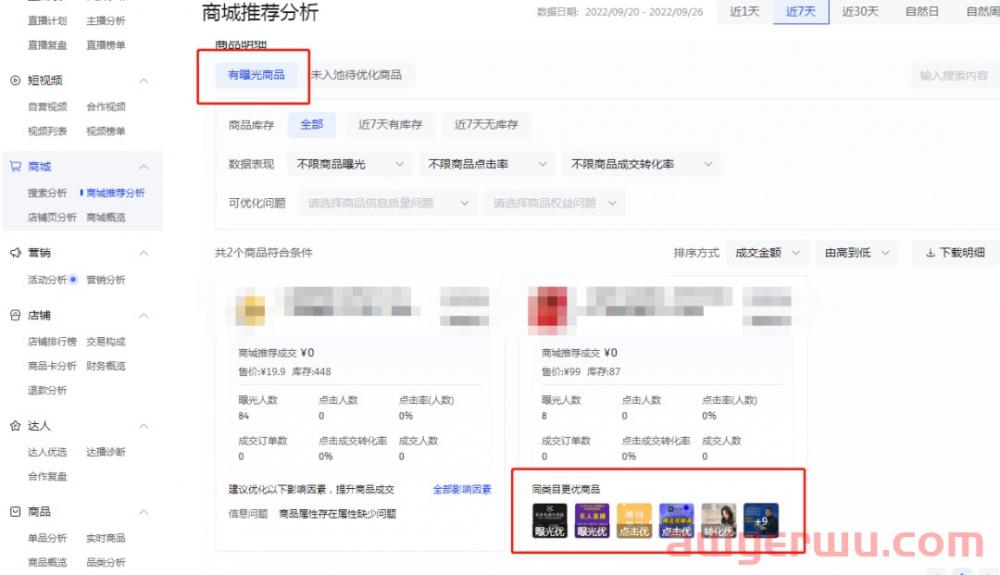
Task: Collapse the 商城 sidebar section chevron
Action: coord(144,167)
